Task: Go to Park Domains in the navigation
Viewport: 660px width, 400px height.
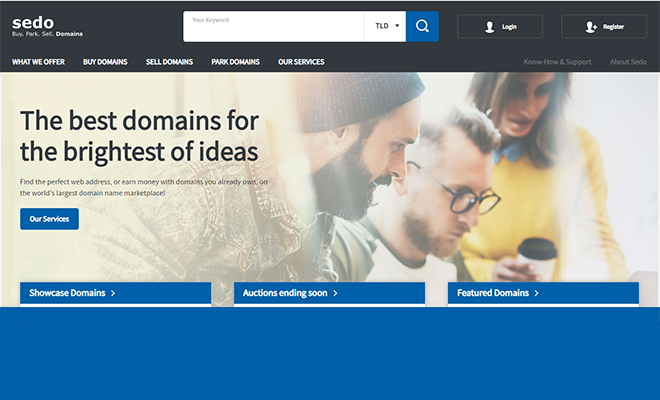Action: point(235,62)
